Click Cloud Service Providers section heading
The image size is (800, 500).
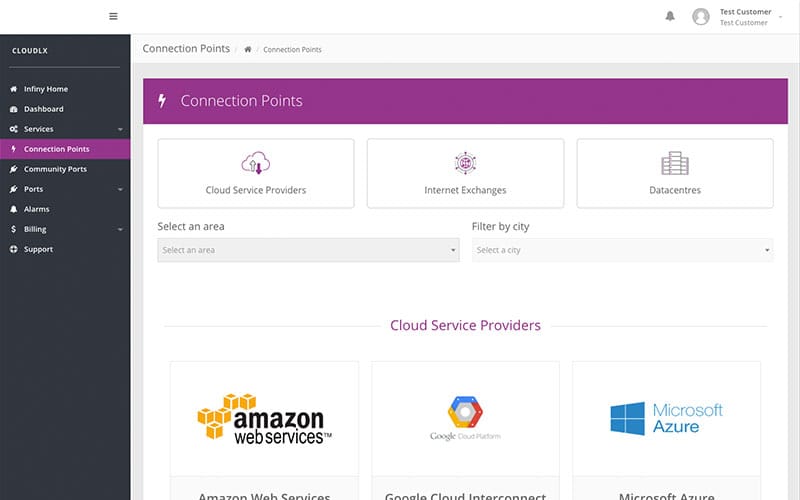click(x=465, y=326)
